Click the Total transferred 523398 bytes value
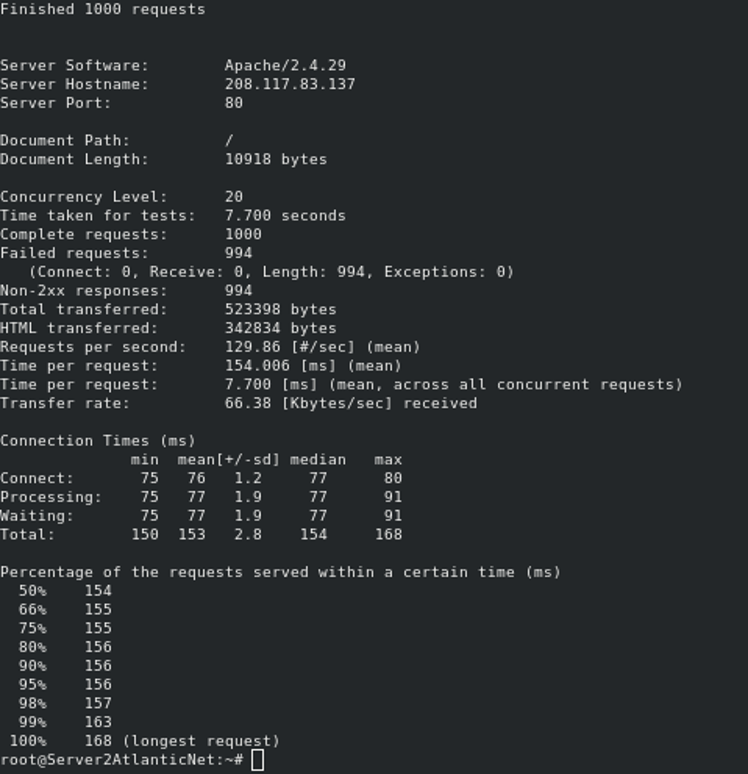Viewport: 748px width, 774px height. click(x=280, y=310)
